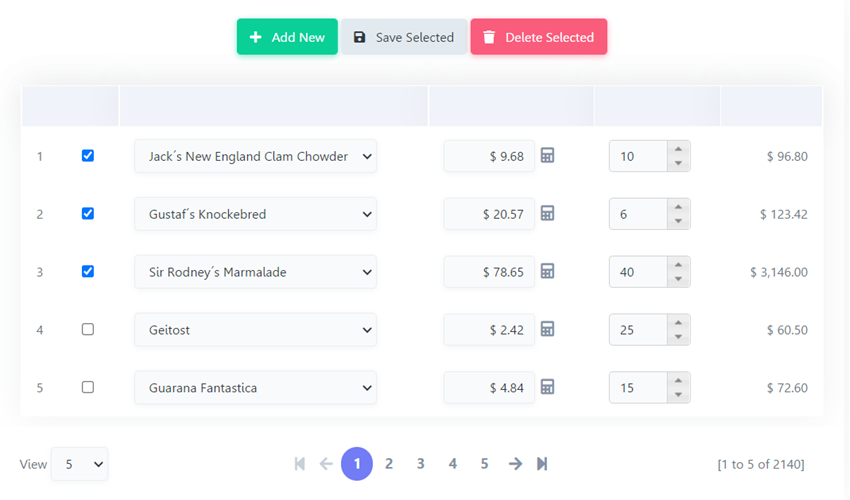Open the Sir Rodney's Marmalade product dropdown
The image size is (850, 500).
(x=255, y=272)
